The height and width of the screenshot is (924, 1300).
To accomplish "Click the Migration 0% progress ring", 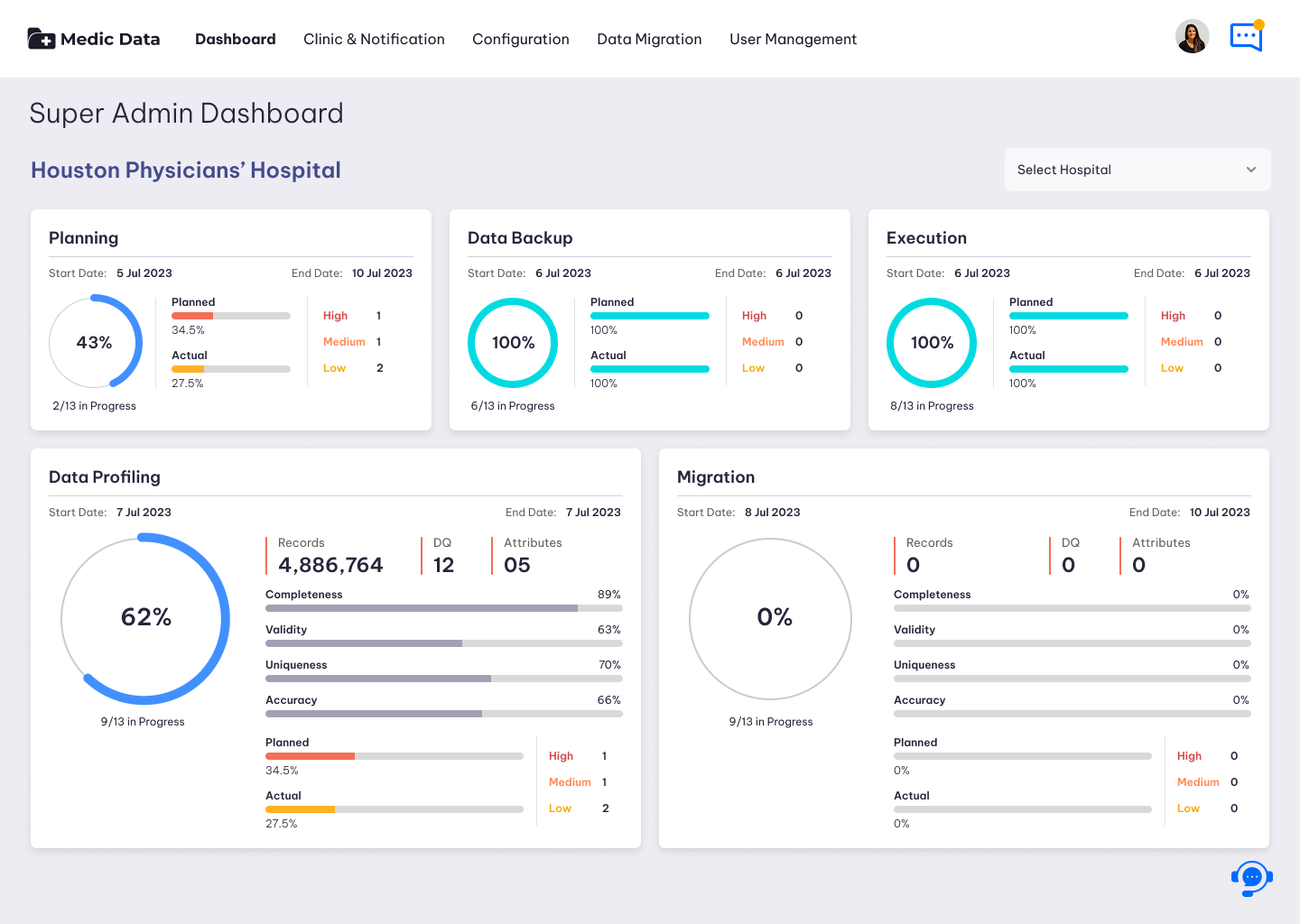I will tap(771, 618).
